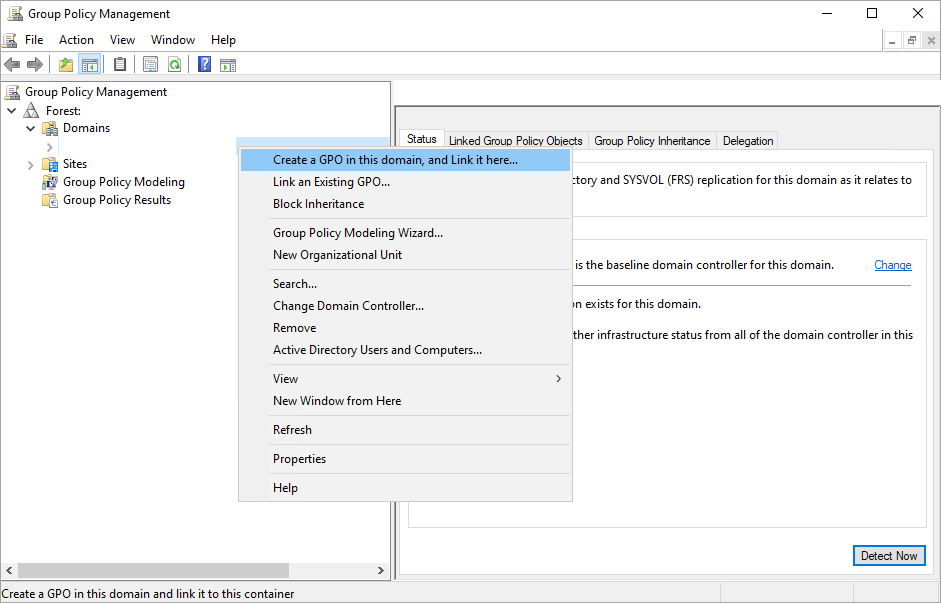Click the Group Policy Results folder icon
Image resolution: width=941 pixels, height=603 pixels.
point(50,200)
